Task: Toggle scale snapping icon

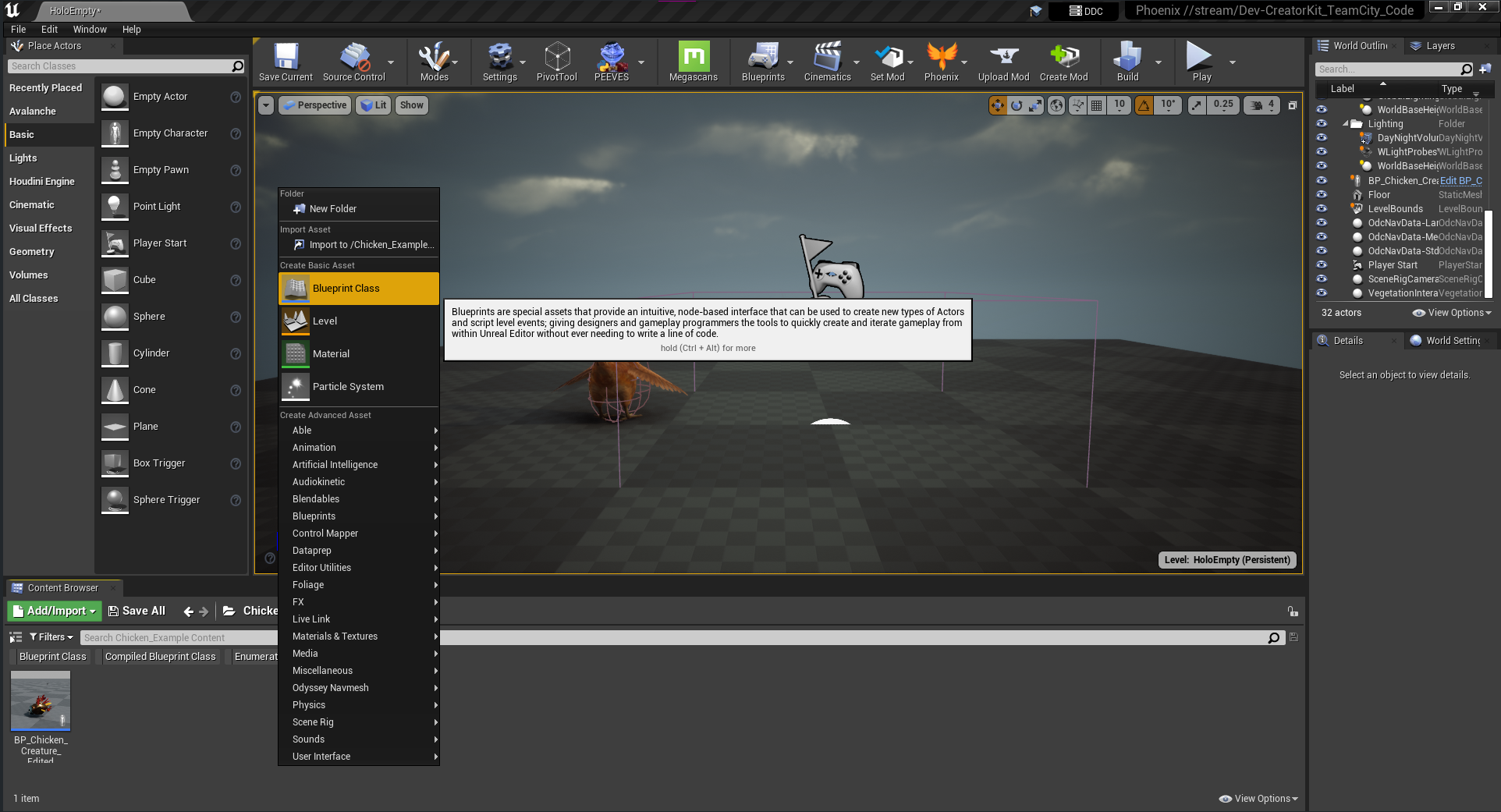Action: tap(1197, 105)
